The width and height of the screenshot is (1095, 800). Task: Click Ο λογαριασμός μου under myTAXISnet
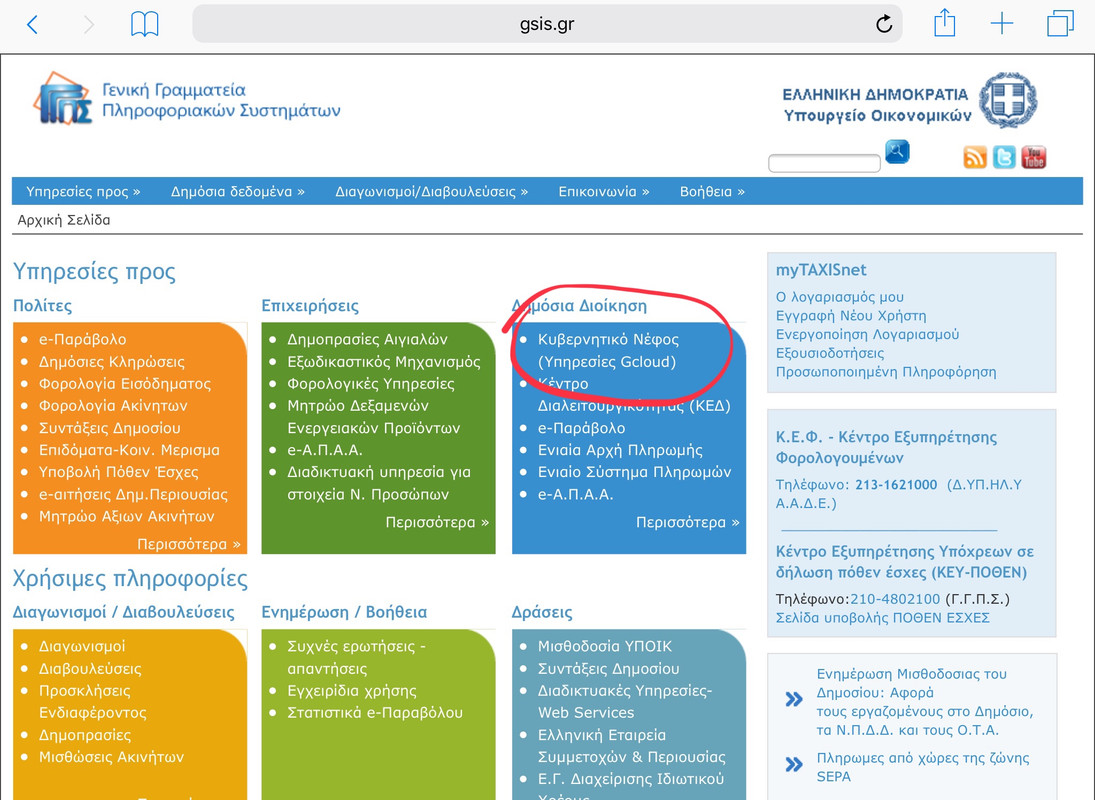(839, 297)
